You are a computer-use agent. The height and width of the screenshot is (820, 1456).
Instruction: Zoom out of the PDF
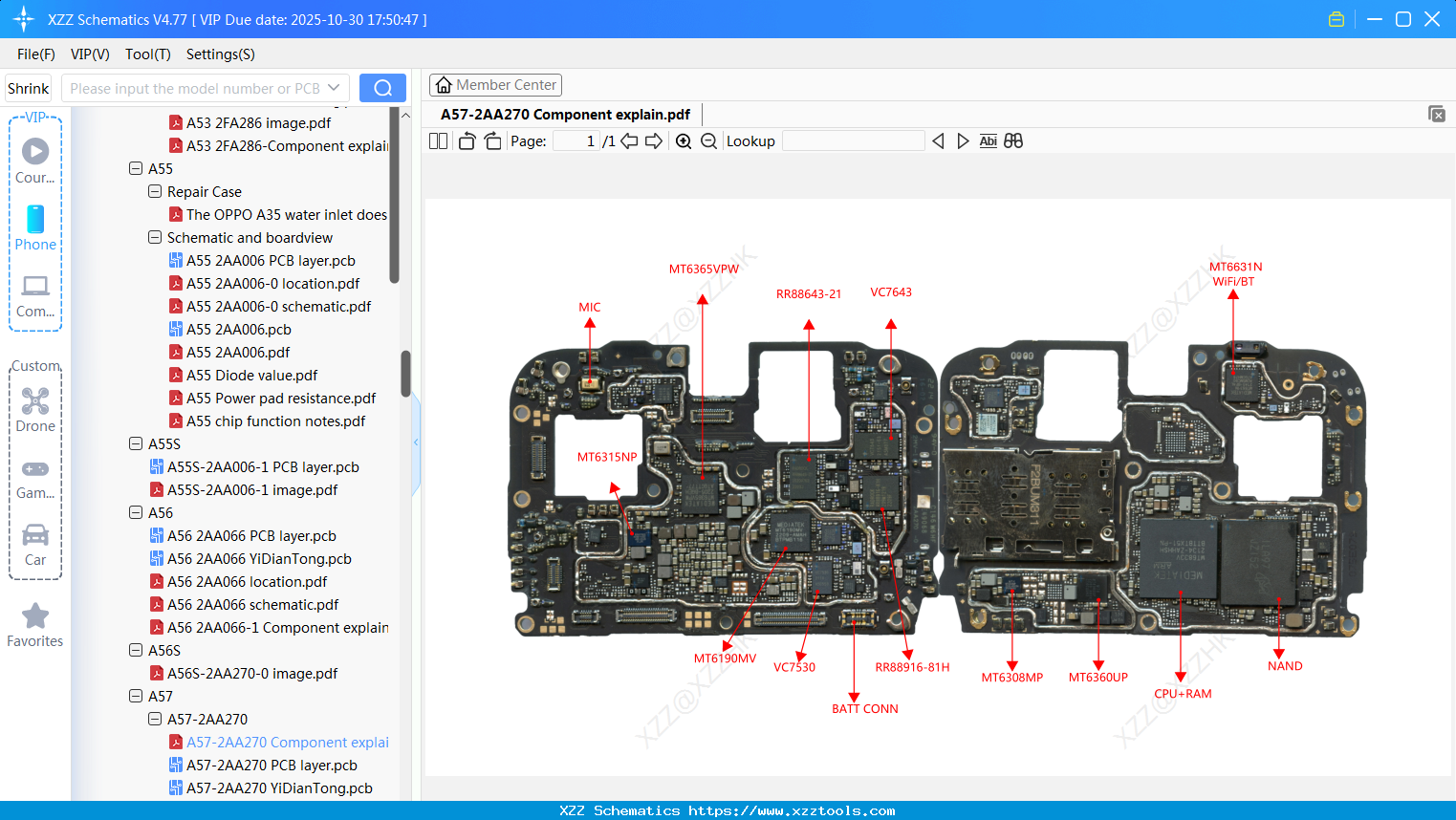(x=708, y=141)
